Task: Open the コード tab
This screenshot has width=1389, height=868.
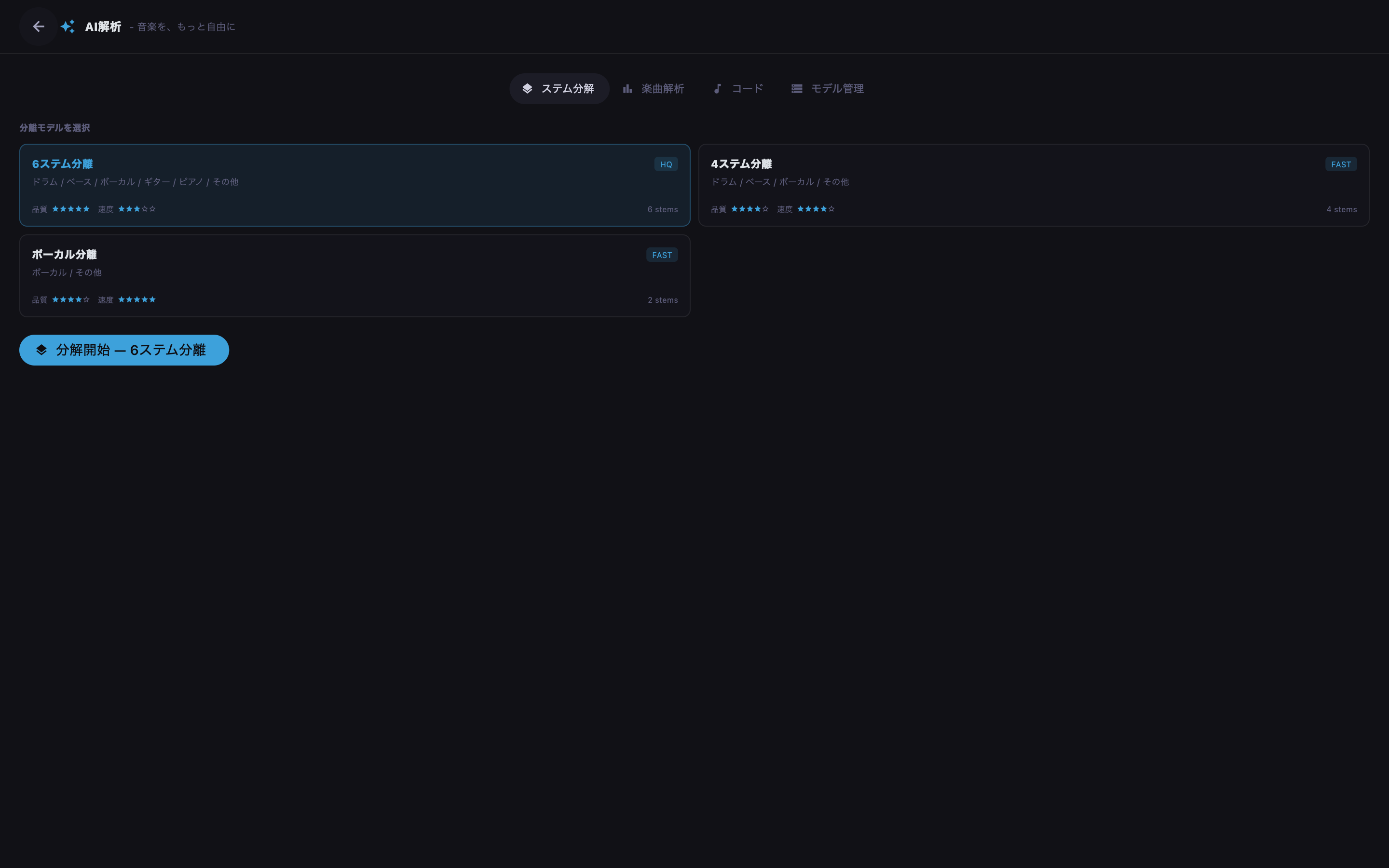Action: (x=738, y=88)
